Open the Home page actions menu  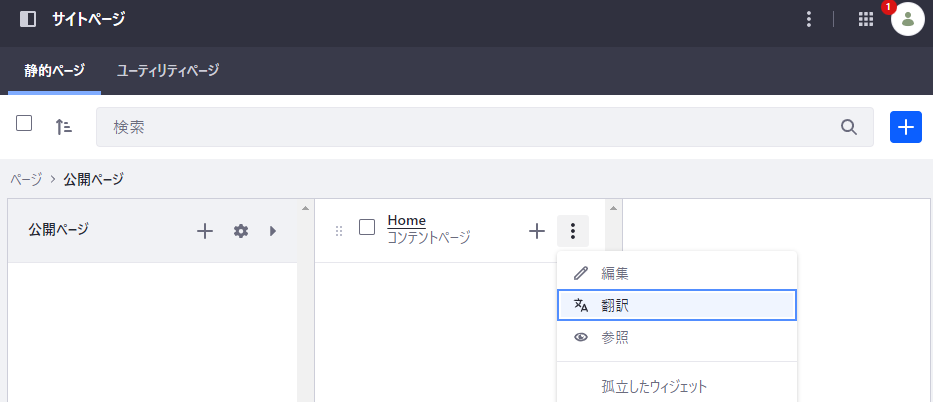coord(573,231)
